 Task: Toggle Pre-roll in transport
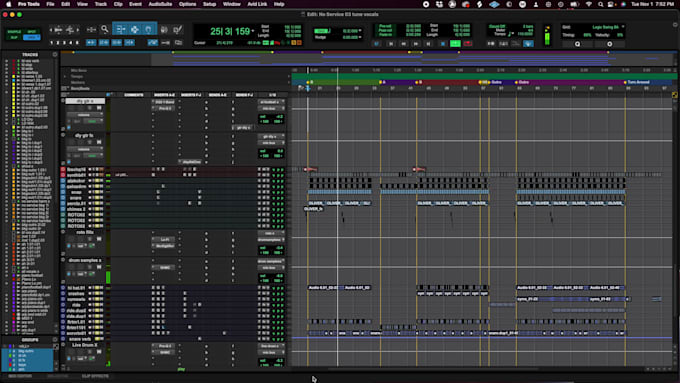[385, 26]
